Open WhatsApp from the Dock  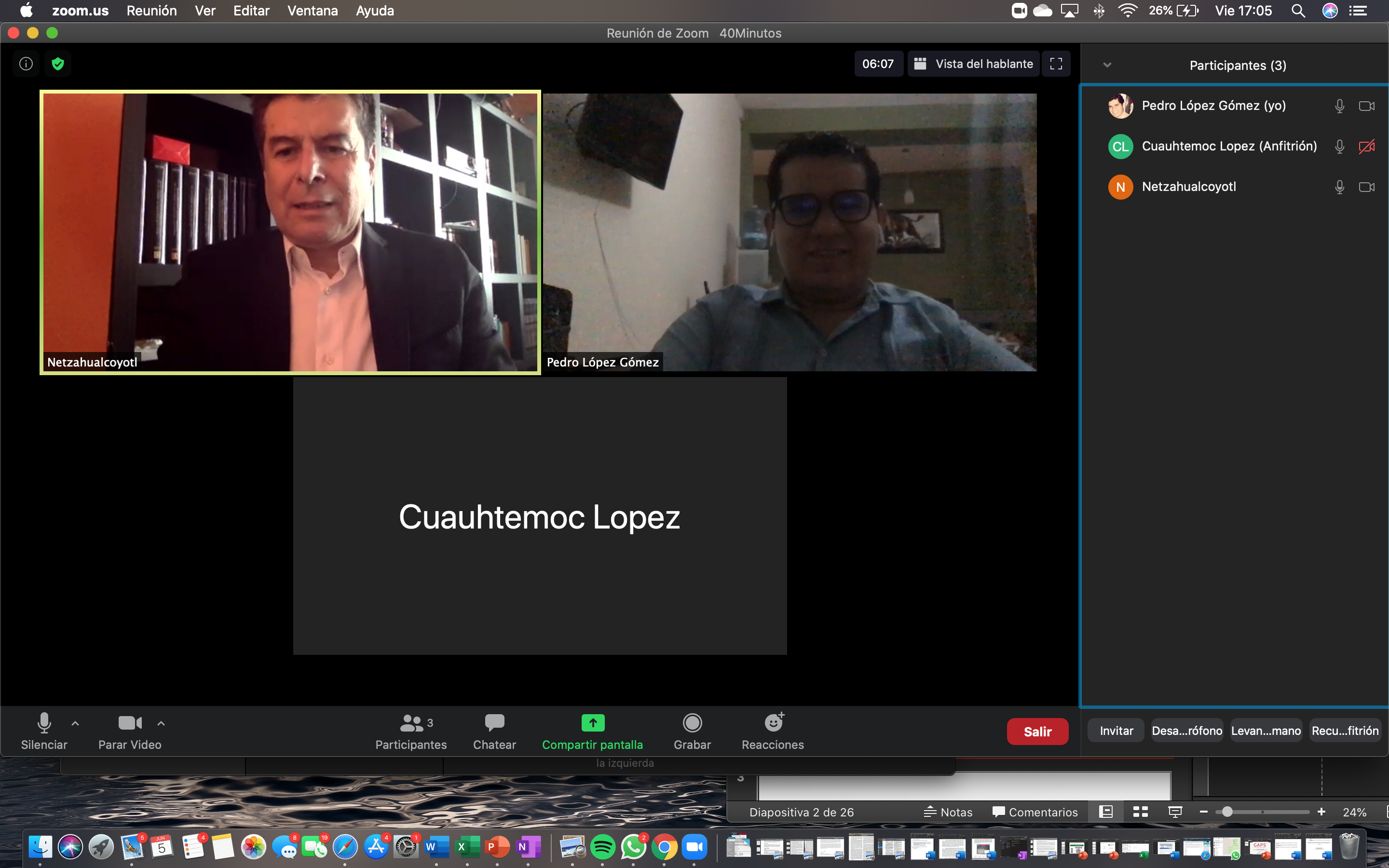click(633, 847)
